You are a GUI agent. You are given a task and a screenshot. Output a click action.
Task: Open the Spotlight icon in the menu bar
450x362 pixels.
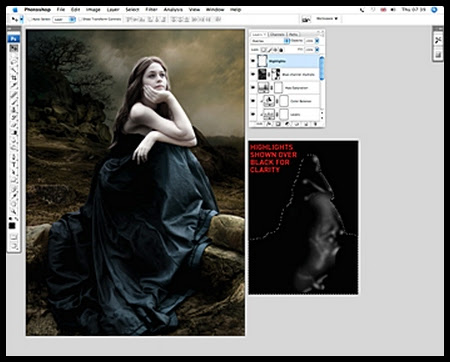(x=434, y=10)
